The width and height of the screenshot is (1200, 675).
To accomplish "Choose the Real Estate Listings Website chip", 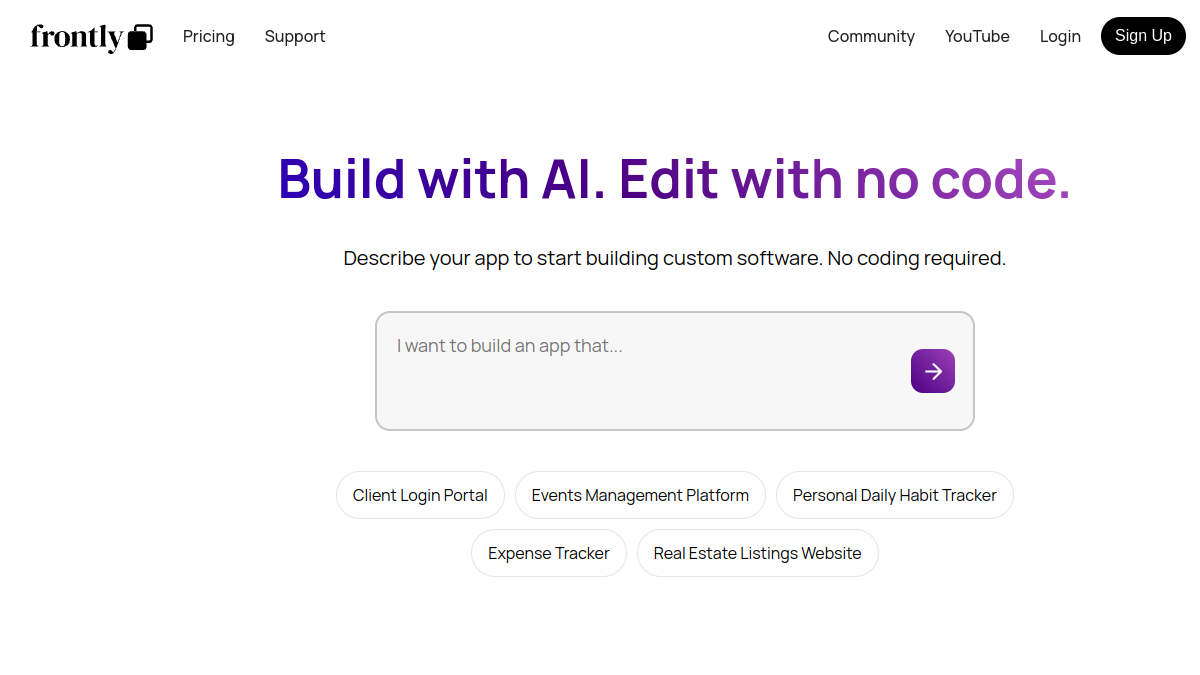I will (x=758, y=553).
